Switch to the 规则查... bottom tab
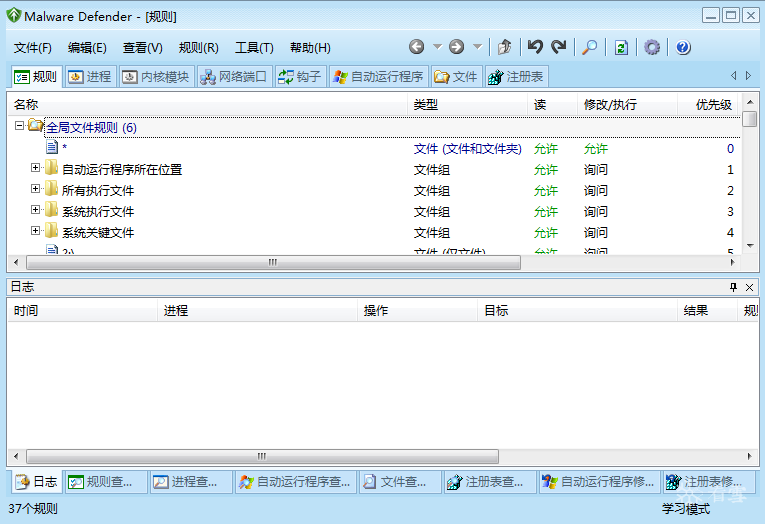This screenshot has width=765, height=524. point(106,482)
